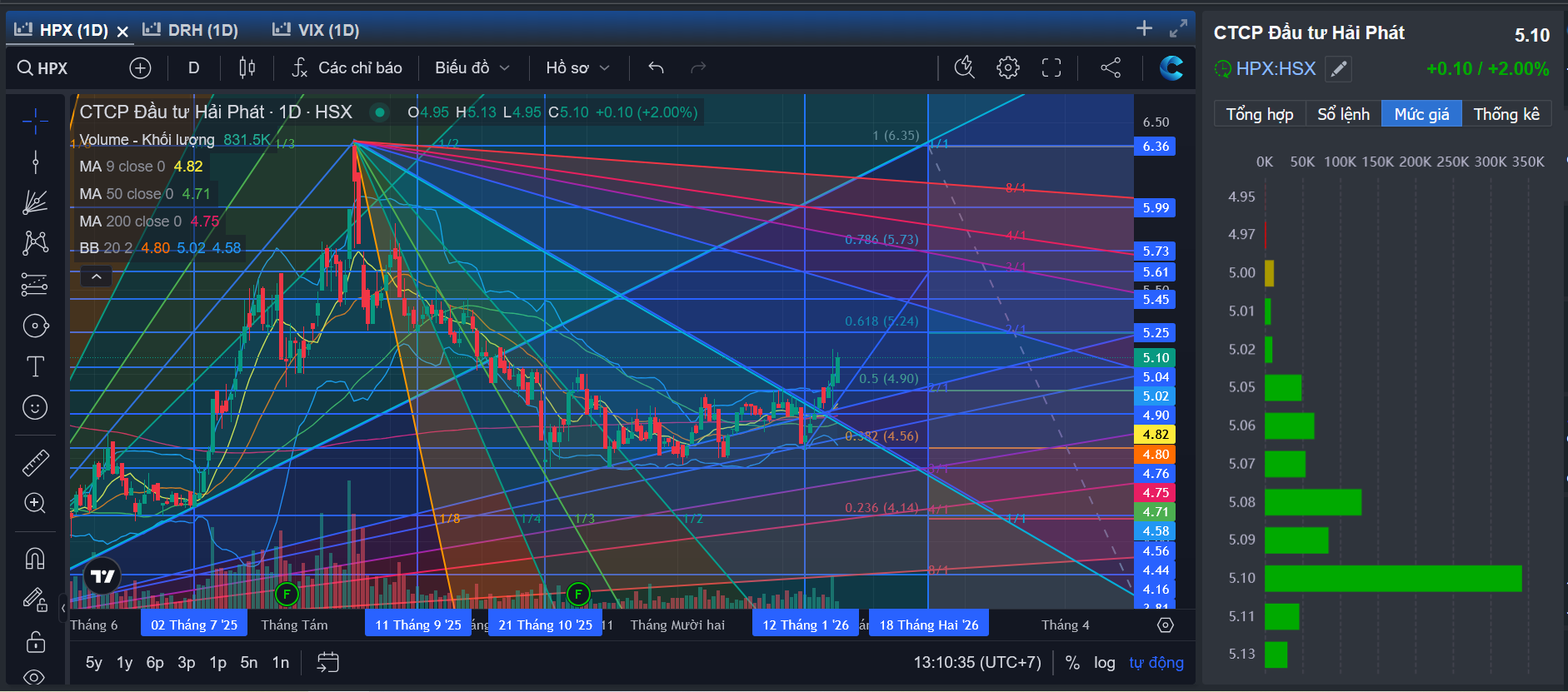Open the quick search icon
1568x692 pixels.
[x=965, y=68]
